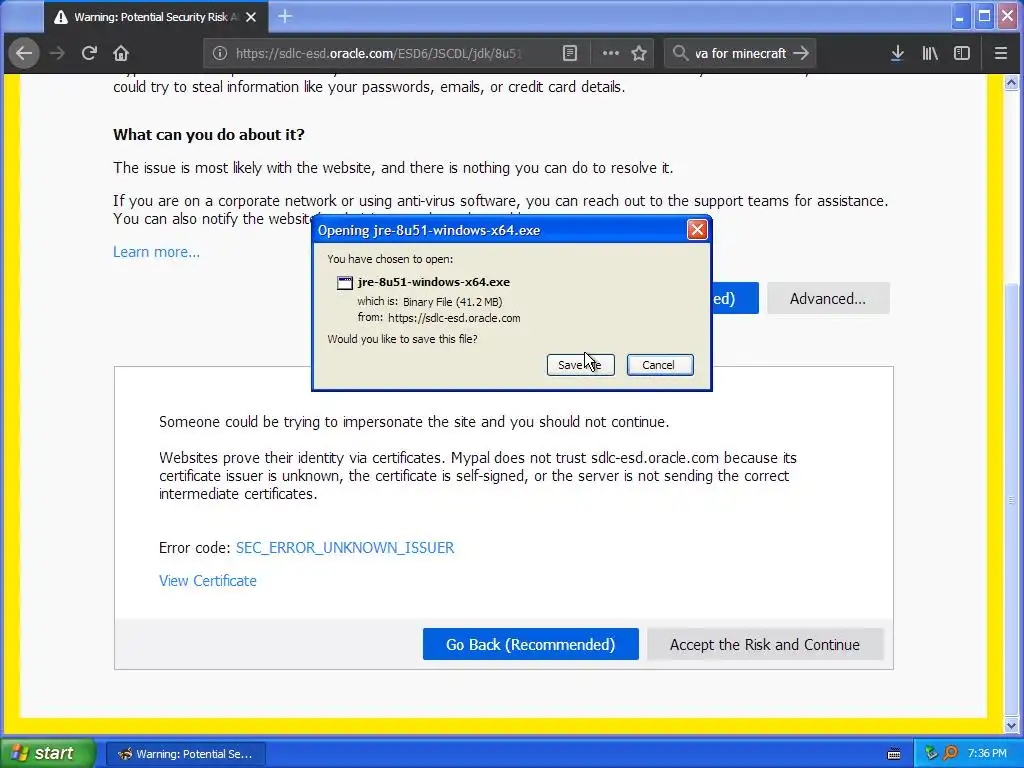1024x768 pixels.
Task: Click page scrollbar up arrow
Action: 1011,83
